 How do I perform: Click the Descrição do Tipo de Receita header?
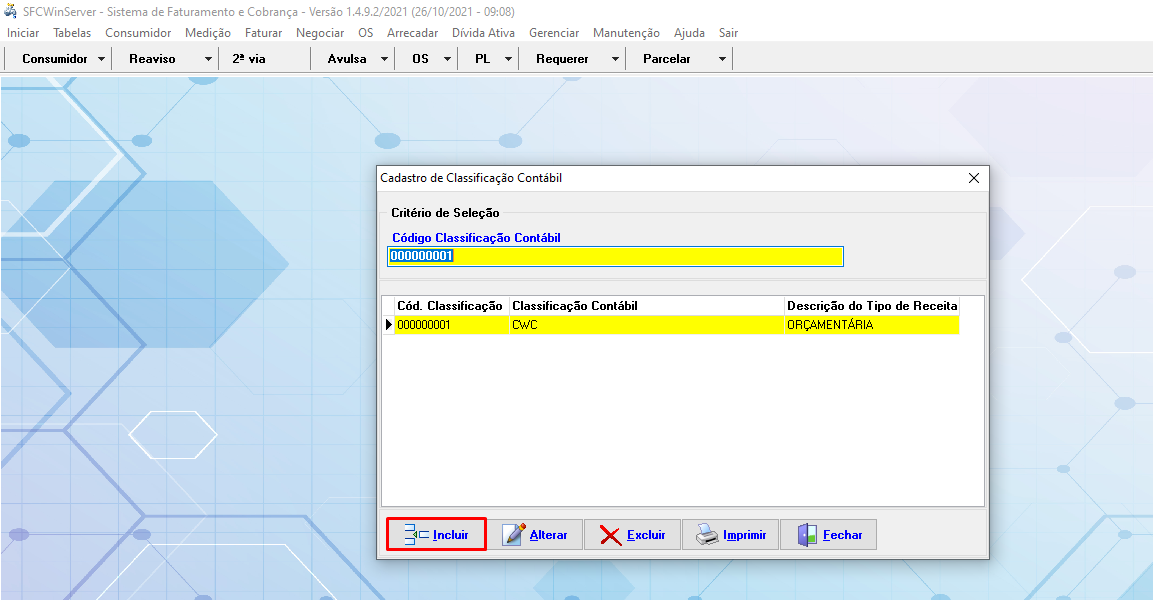coord(871,305)
